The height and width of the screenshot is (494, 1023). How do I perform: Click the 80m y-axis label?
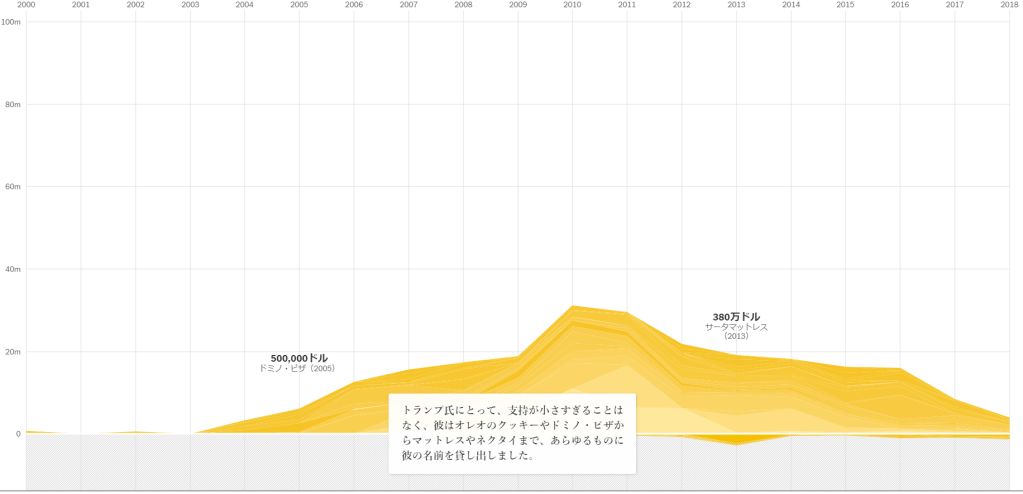(x=14, y=104)
